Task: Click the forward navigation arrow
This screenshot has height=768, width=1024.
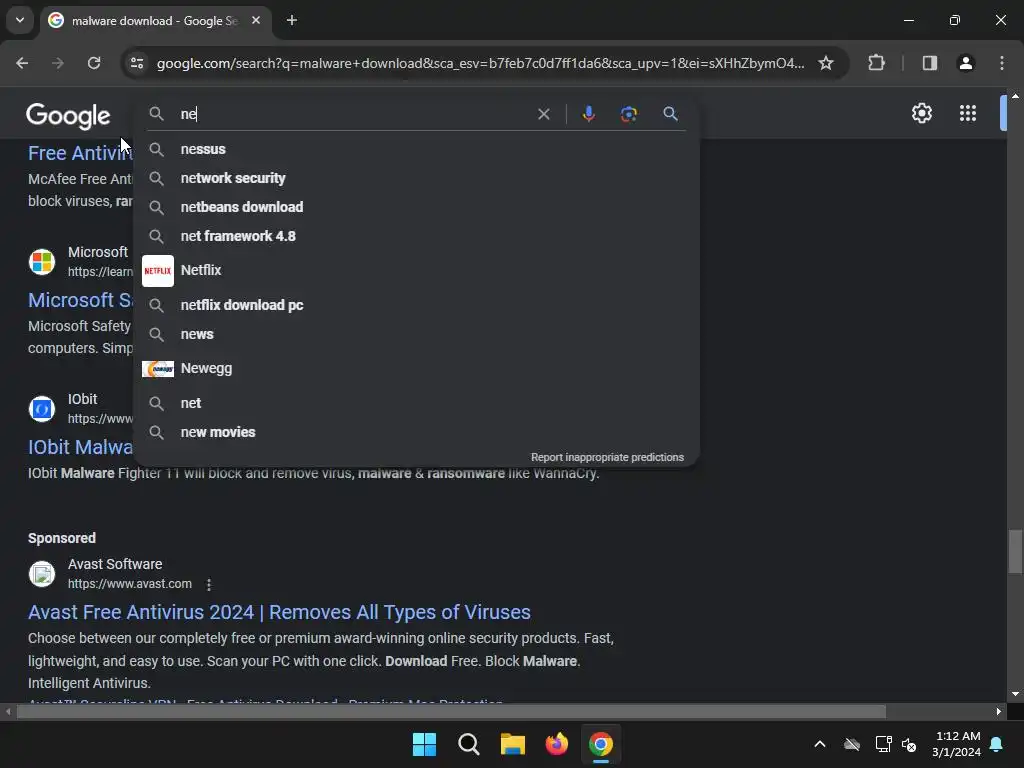Action: point(58,63)
